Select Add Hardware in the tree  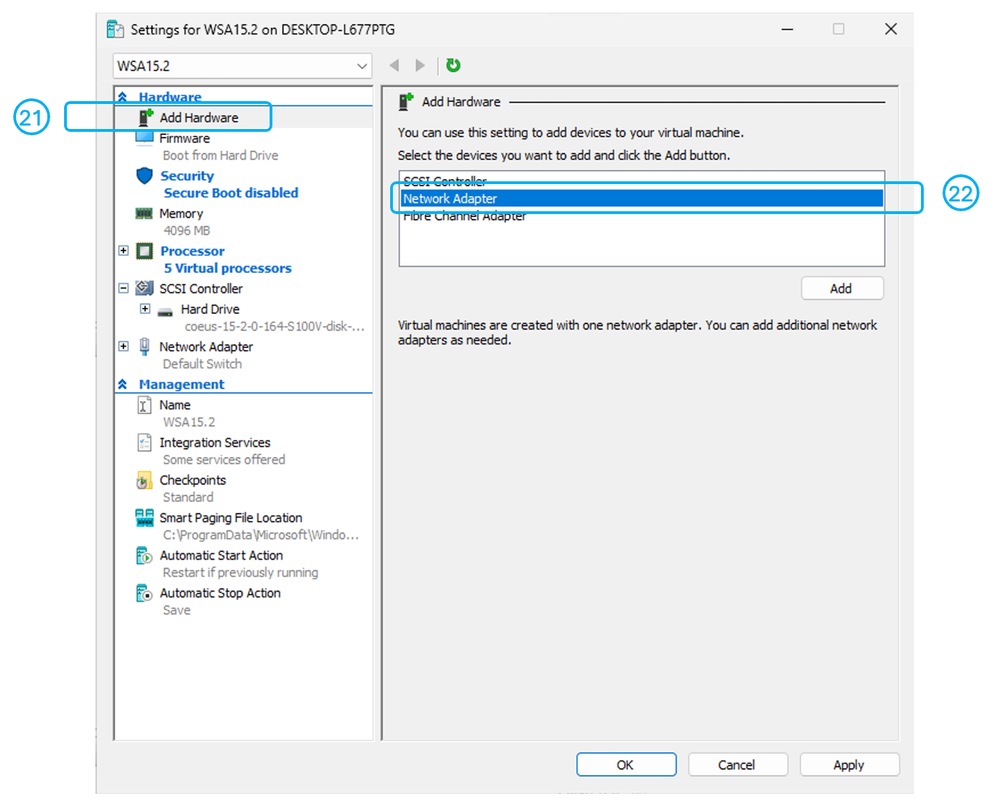199,117
